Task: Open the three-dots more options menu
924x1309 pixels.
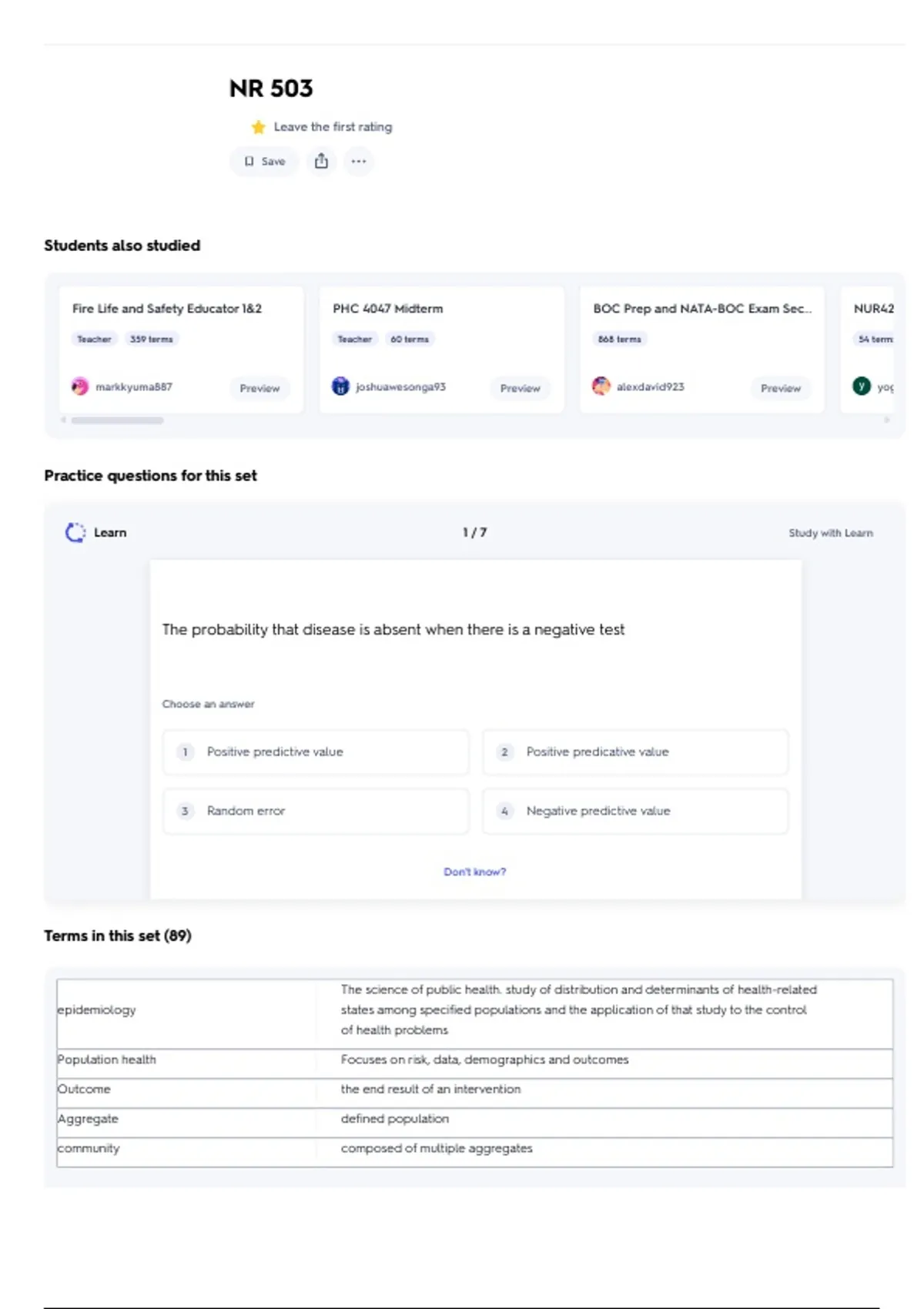Action: 358,161
